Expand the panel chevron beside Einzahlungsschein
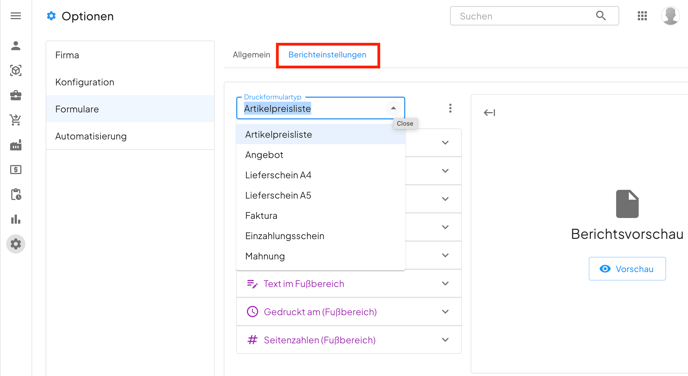The height and width of the screenshot is (376, 688). pos(445,227)
